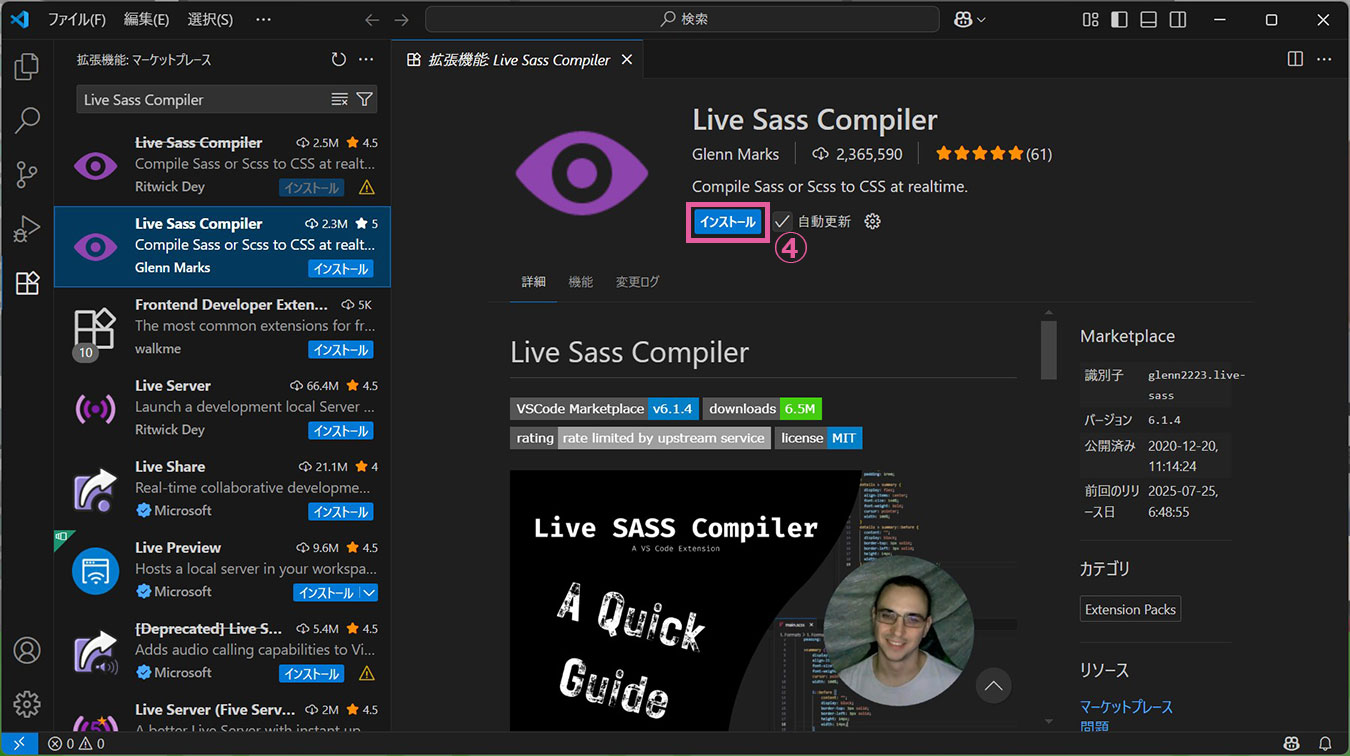Select Live Server by Ritwick Dey item
1350x756 pixels.
222,408
